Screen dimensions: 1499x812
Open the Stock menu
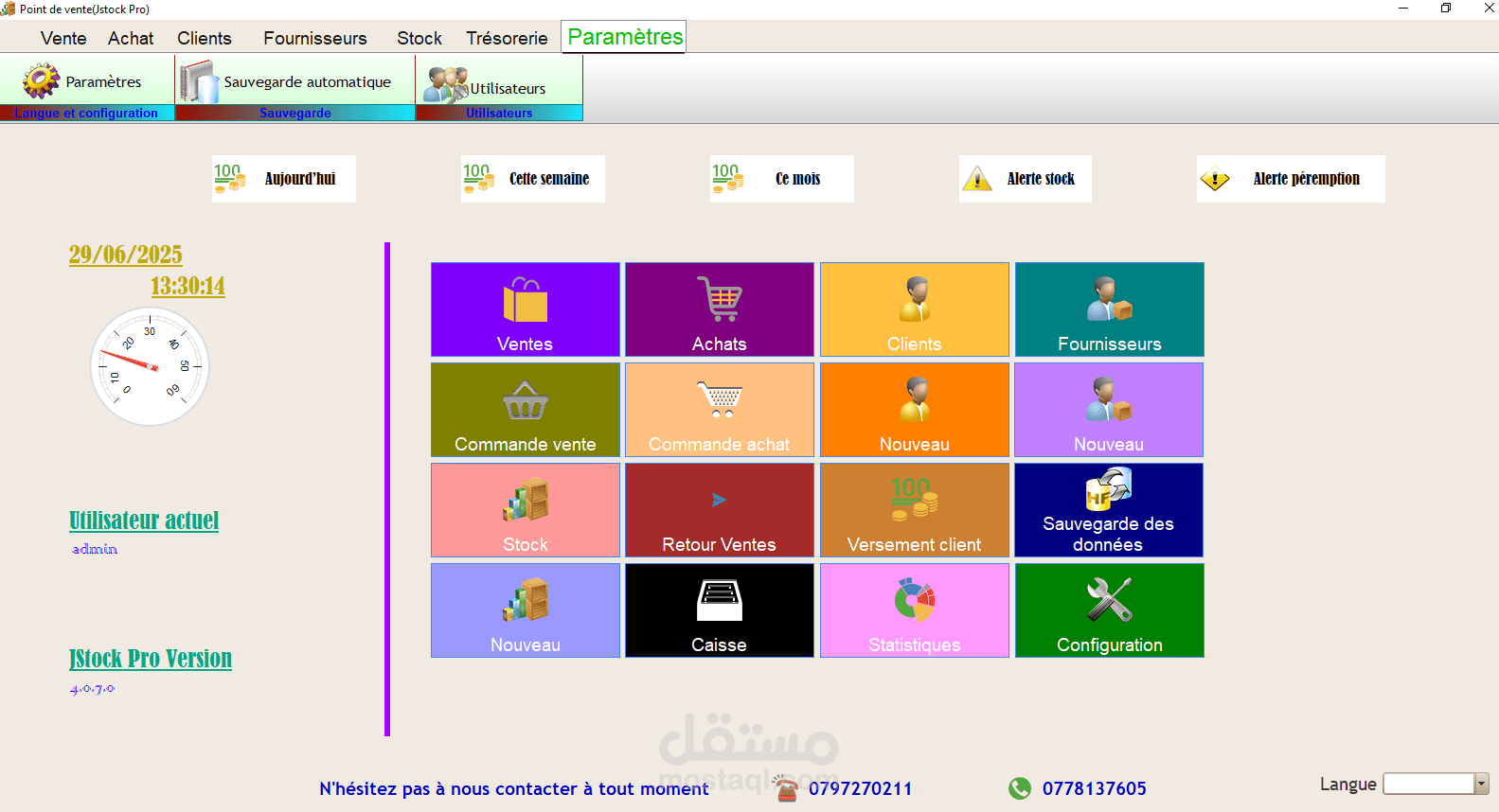[419, 38]
